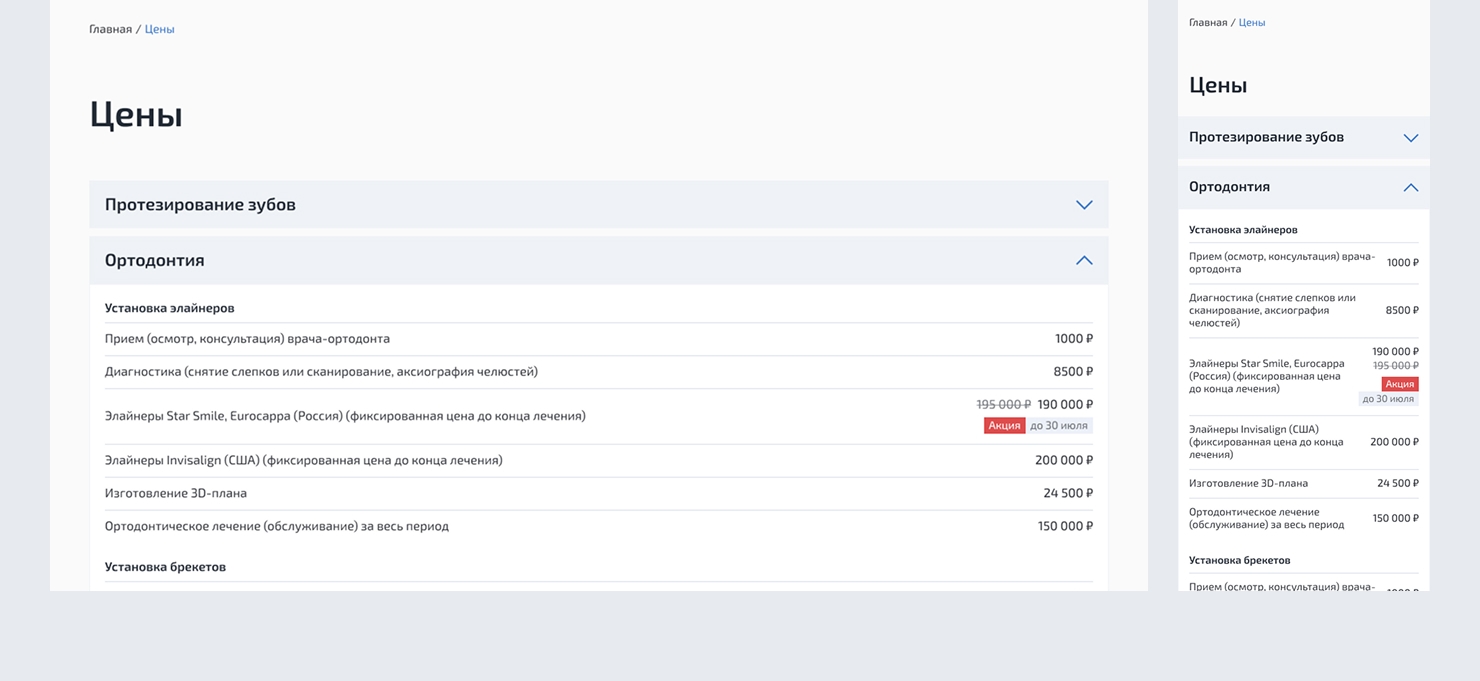This screenshot has width=1480, height=681.
Task: Click the 8500 ₽ price in desktop view
Action: [1073, 372]
